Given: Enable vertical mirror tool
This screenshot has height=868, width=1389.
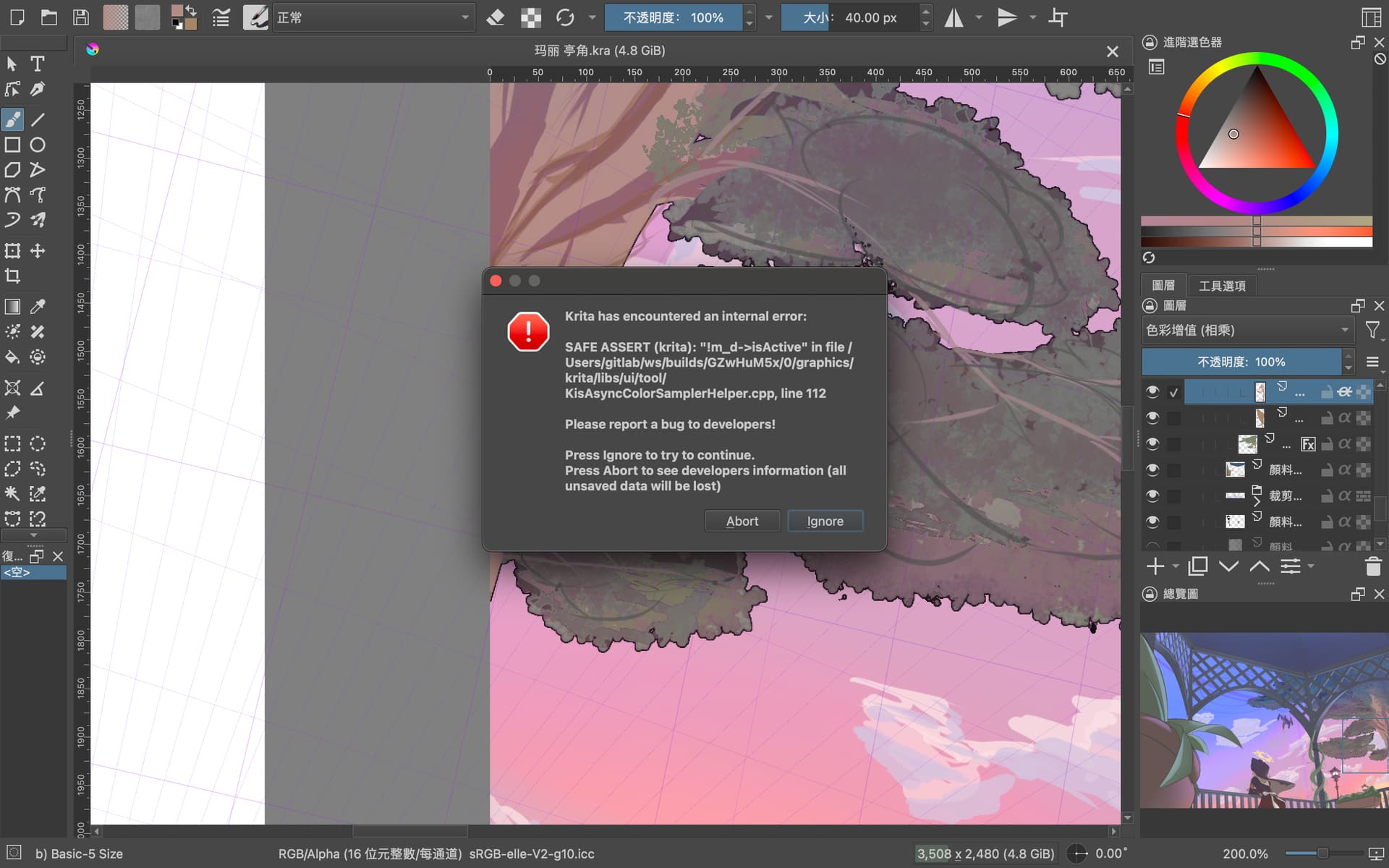Looking at the screenshot, I should pyautogui.click(x=1007, y=17).
